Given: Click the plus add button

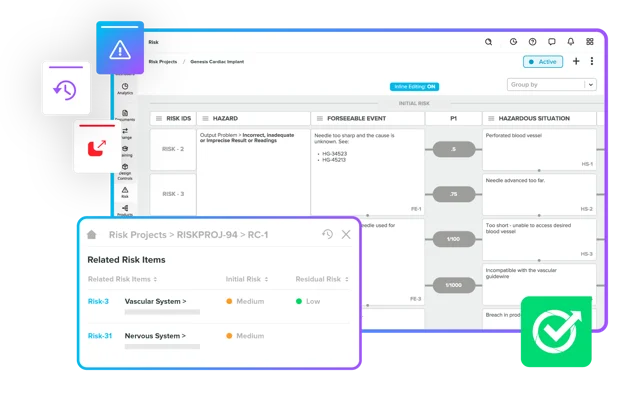Looking at the screenshot, I should coord(576,61).
